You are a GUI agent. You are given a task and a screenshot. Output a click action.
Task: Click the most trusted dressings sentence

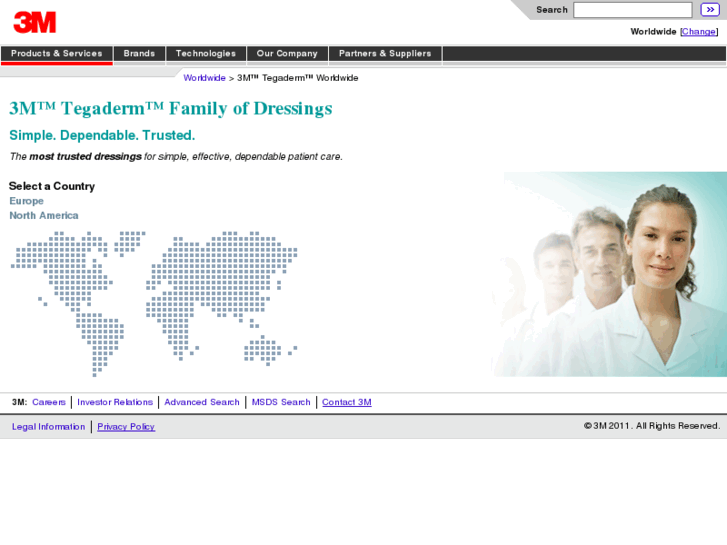[x=176, y=157]
